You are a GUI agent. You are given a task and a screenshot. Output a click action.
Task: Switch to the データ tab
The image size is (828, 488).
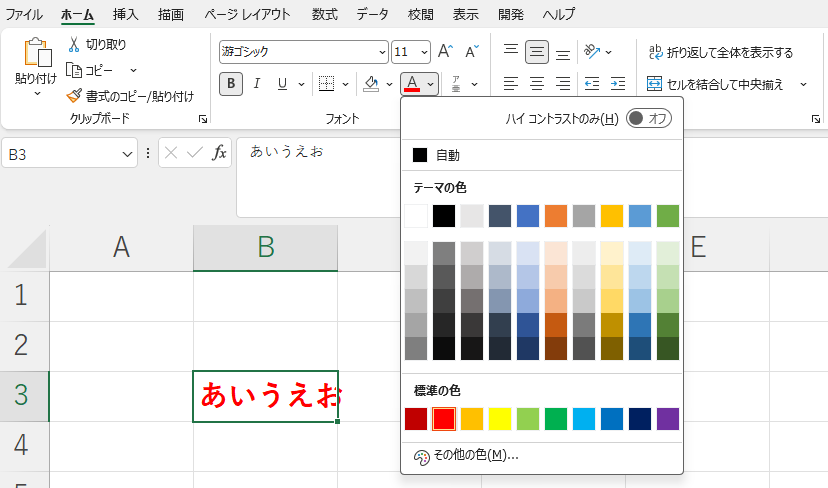pos(372,14)
